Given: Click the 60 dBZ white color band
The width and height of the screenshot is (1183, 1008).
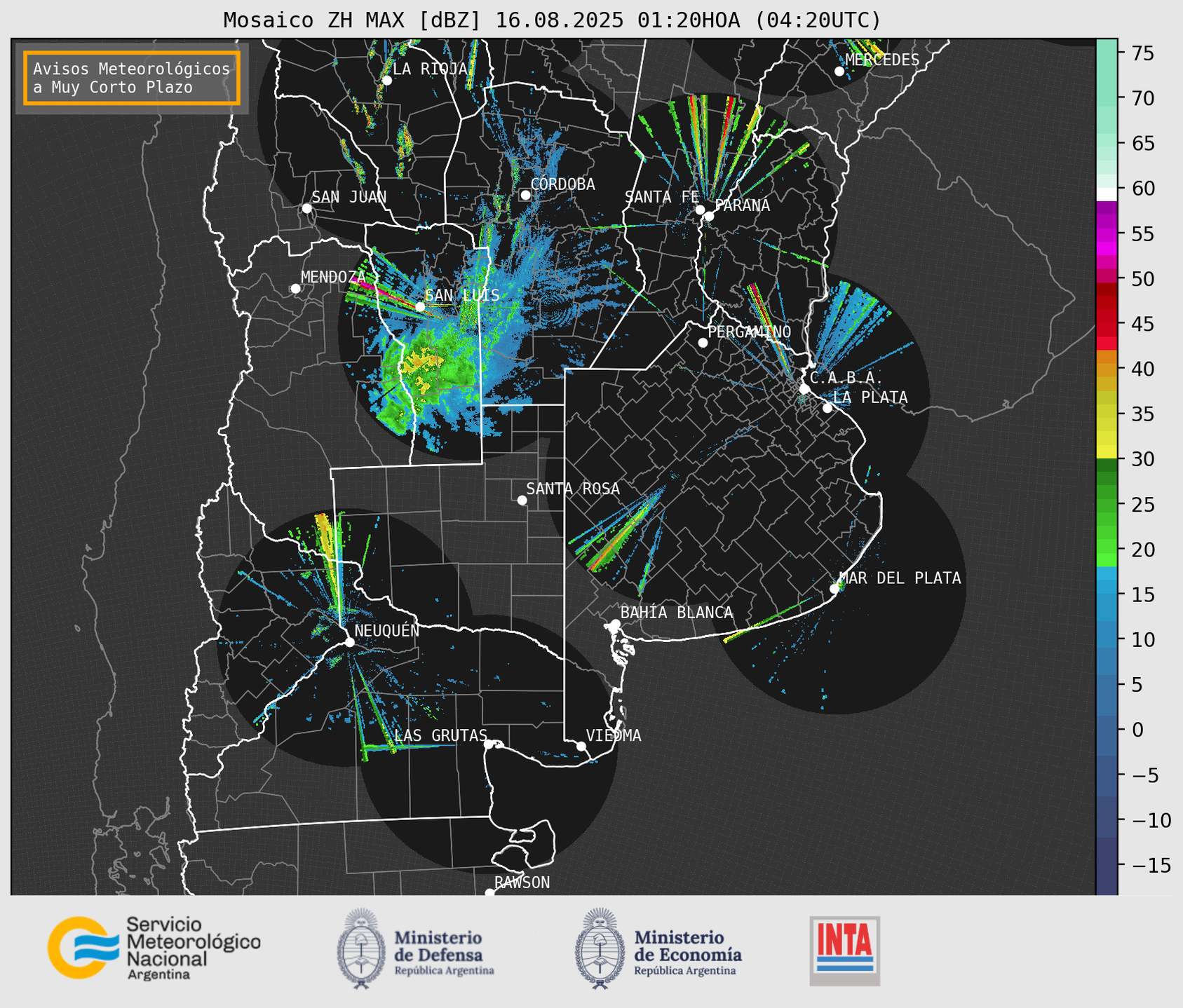Looking at the screenshot, I should (x=1107, y=194).
